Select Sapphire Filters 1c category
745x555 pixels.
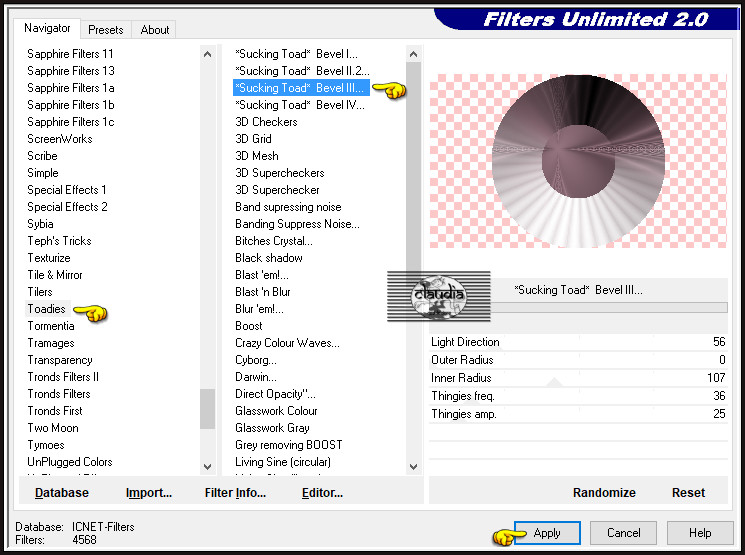pos(71,122)
